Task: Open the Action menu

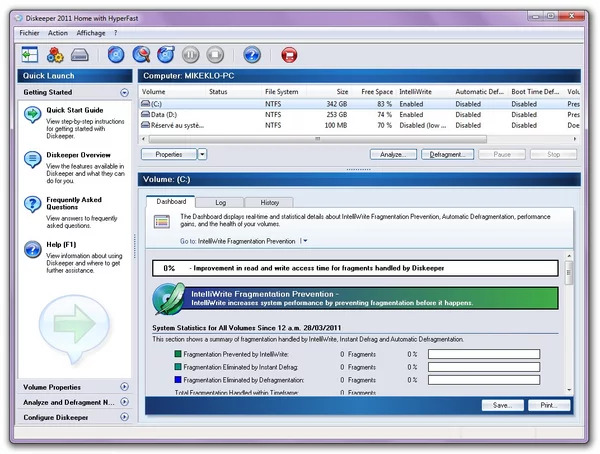Action: coord(58,33)
